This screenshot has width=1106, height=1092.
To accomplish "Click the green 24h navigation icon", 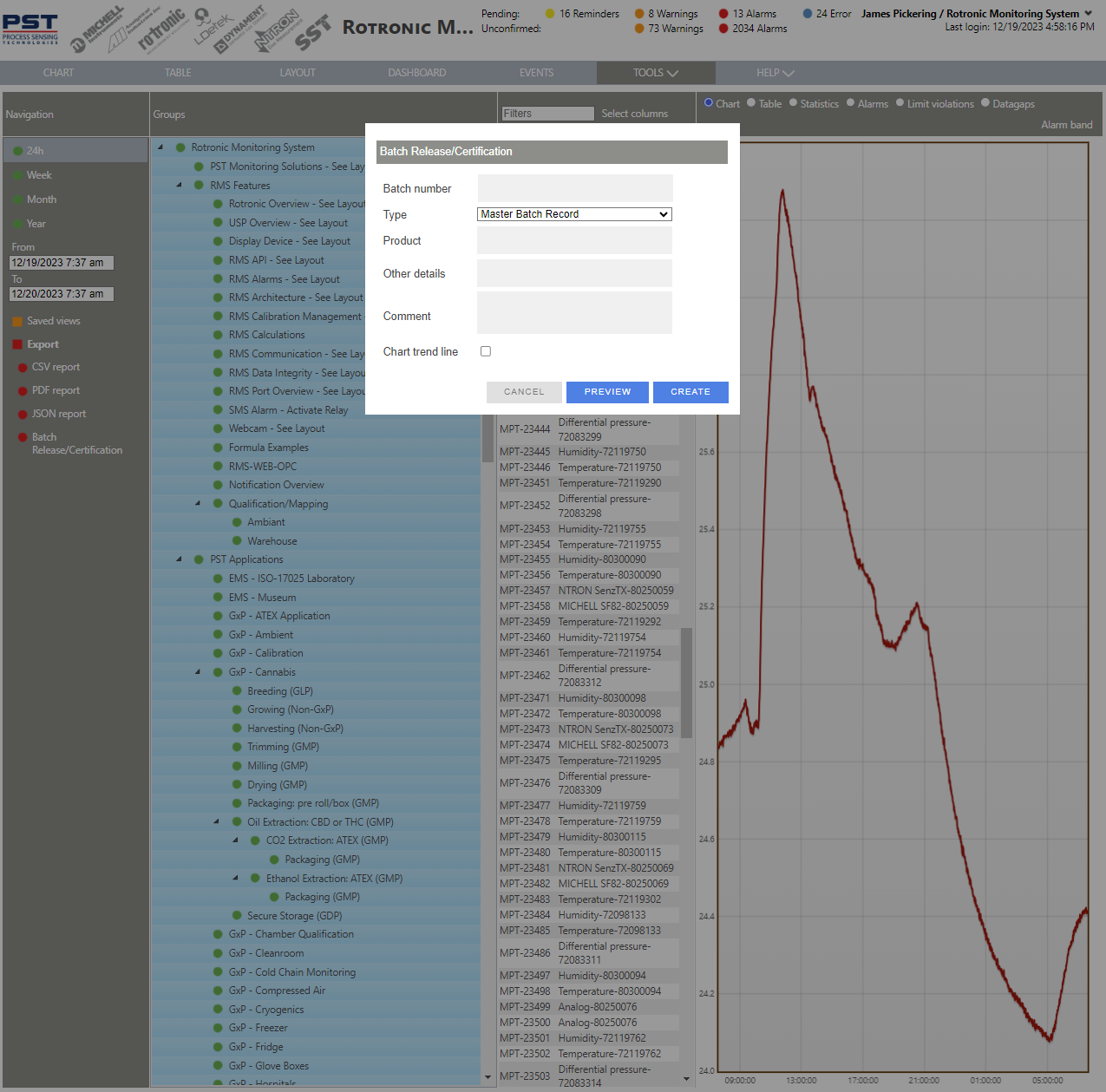I will point(17,151).
